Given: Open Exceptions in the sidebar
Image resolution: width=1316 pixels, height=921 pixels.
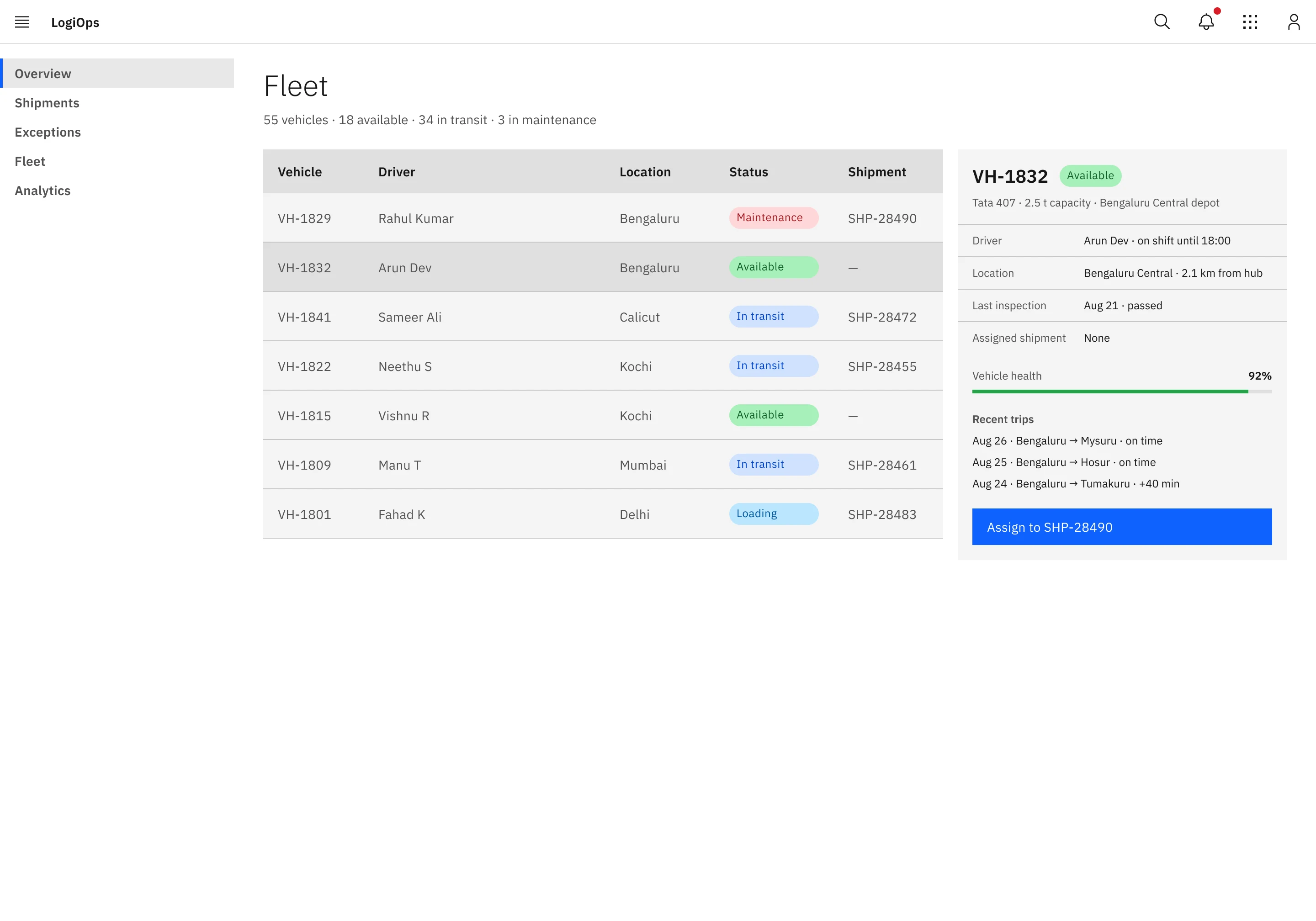Looking at the screenshot, I should coord(117,132).
